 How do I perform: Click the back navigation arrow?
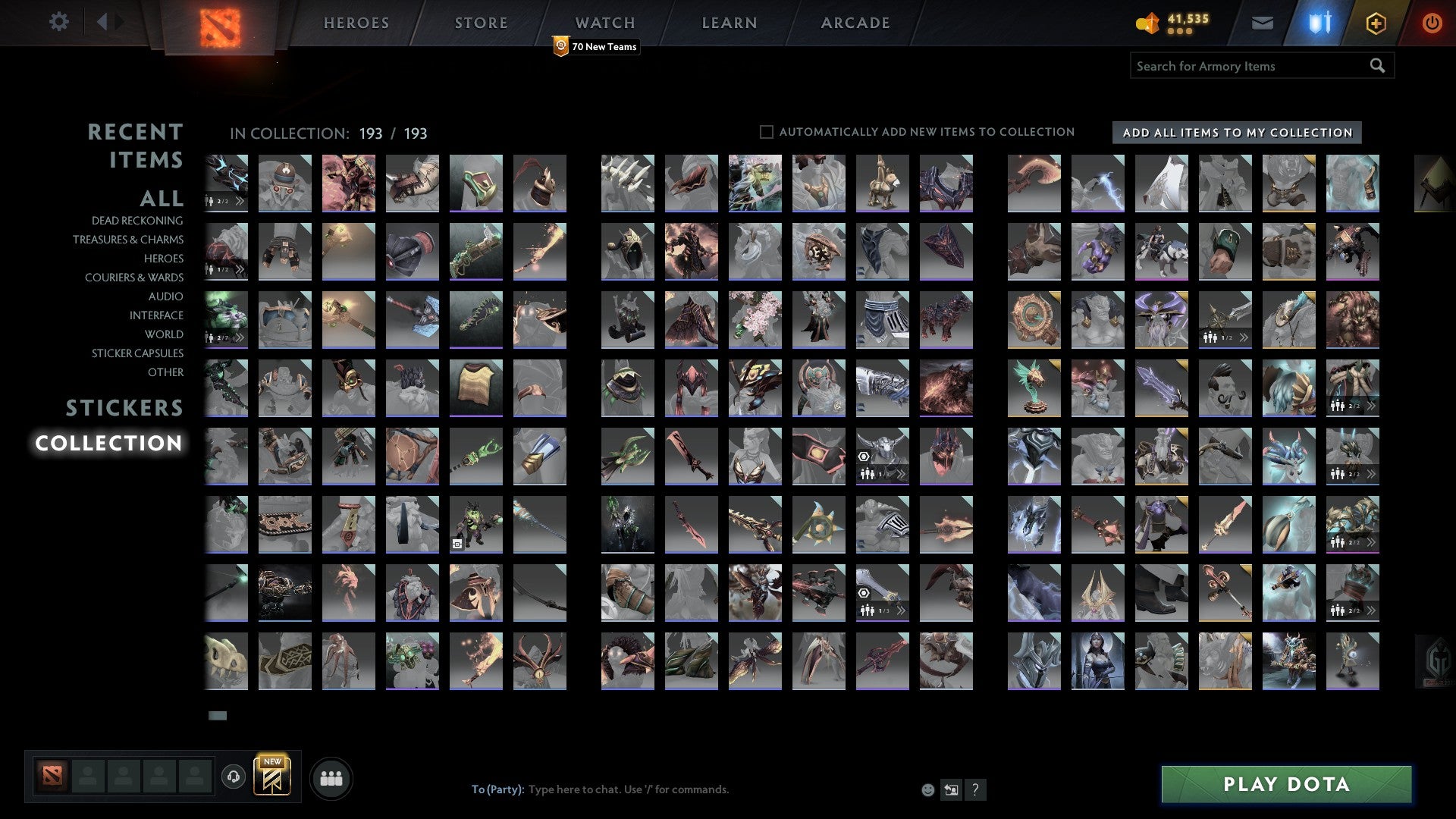104,22
